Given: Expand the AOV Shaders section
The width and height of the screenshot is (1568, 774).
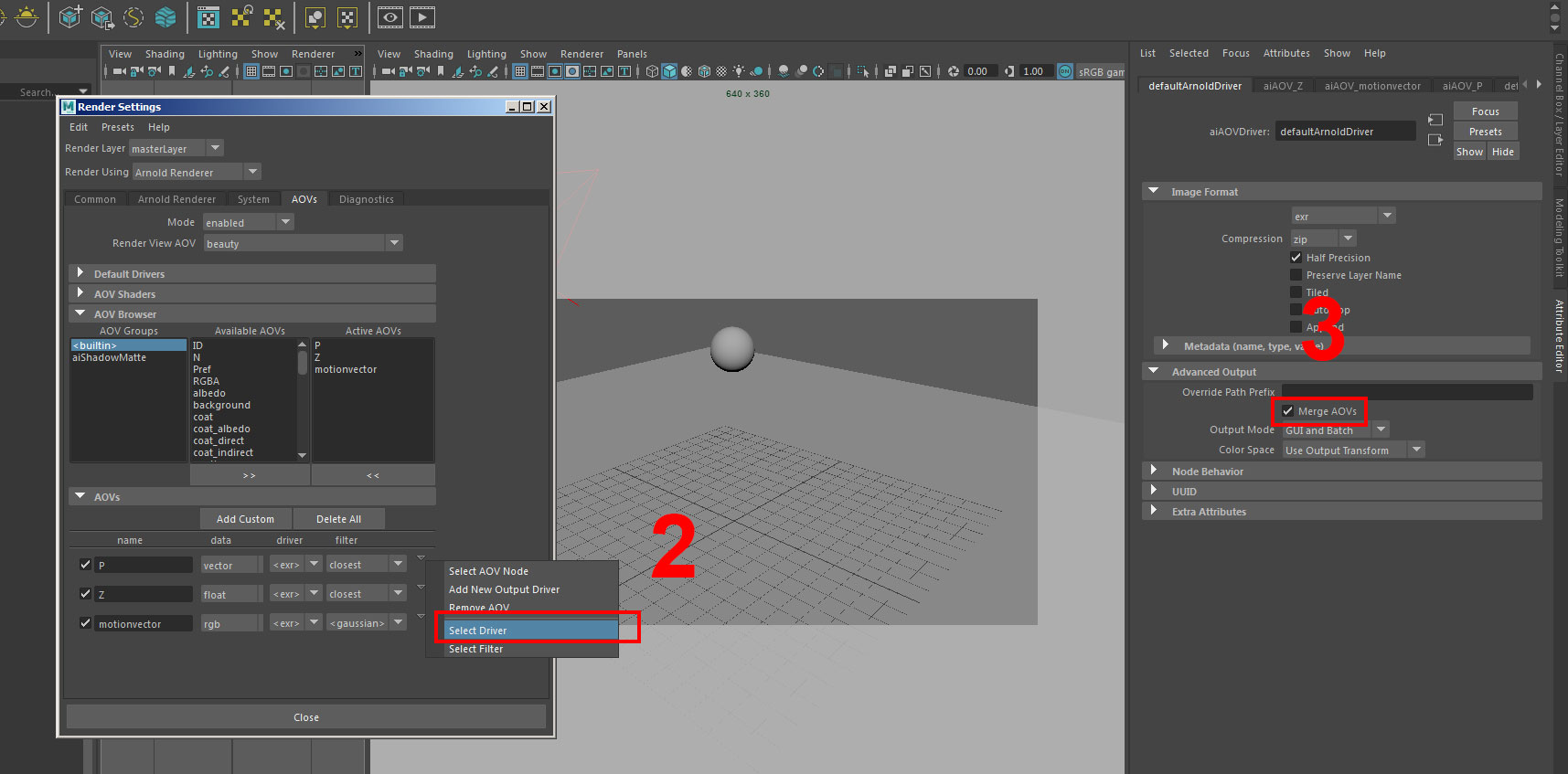Looking at the screenshot, I should (x=251, y=293).
